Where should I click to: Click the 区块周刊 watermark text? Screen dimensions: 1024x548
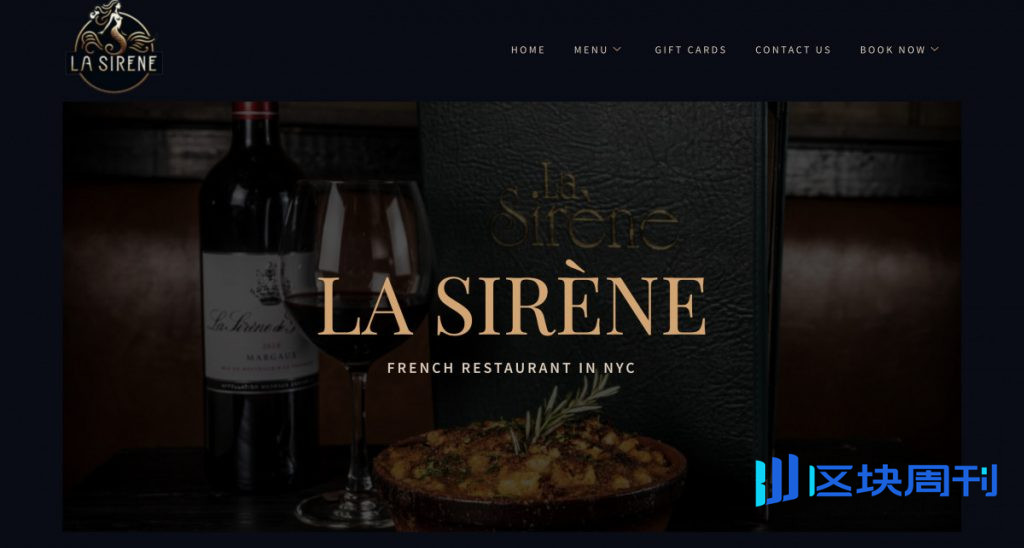pyautogui.click(x=903, y=481)
